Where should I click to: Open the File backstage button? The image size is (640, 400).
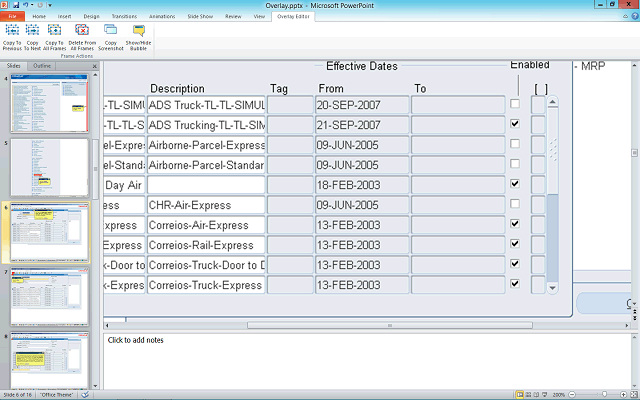click(x=12, y=17)
